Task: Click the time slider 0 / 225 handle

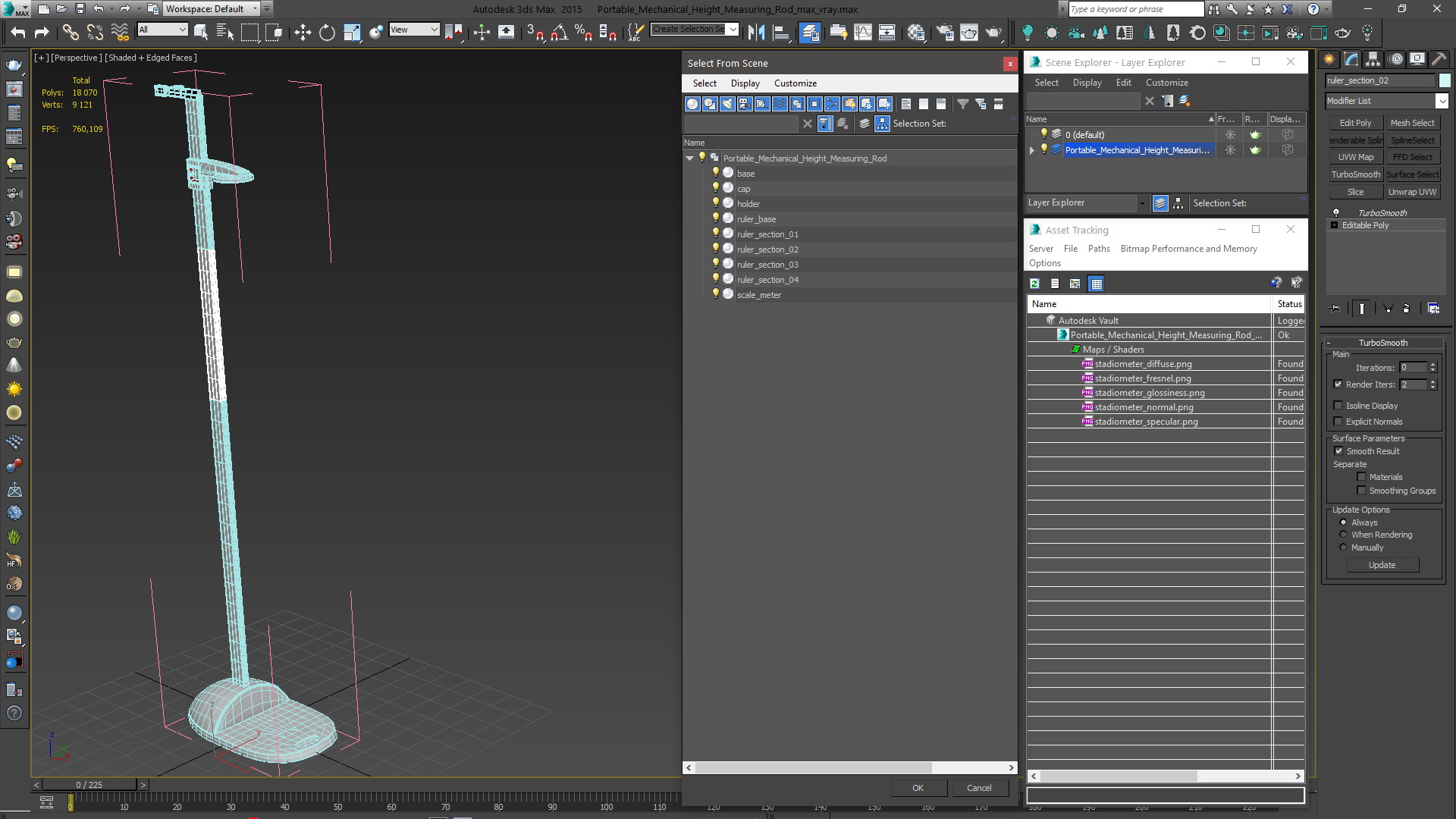Action: [x=89, y=785]
